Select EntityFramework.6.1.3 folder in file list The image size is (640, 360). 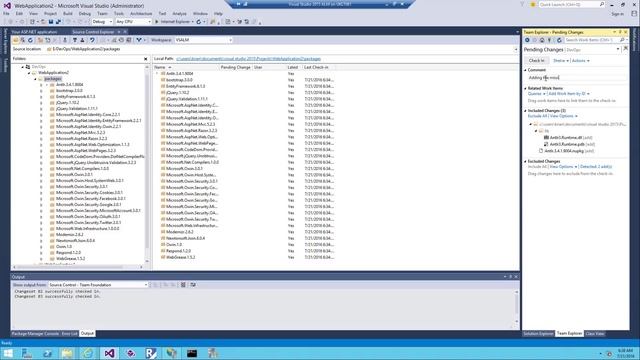tap(185, 87)
